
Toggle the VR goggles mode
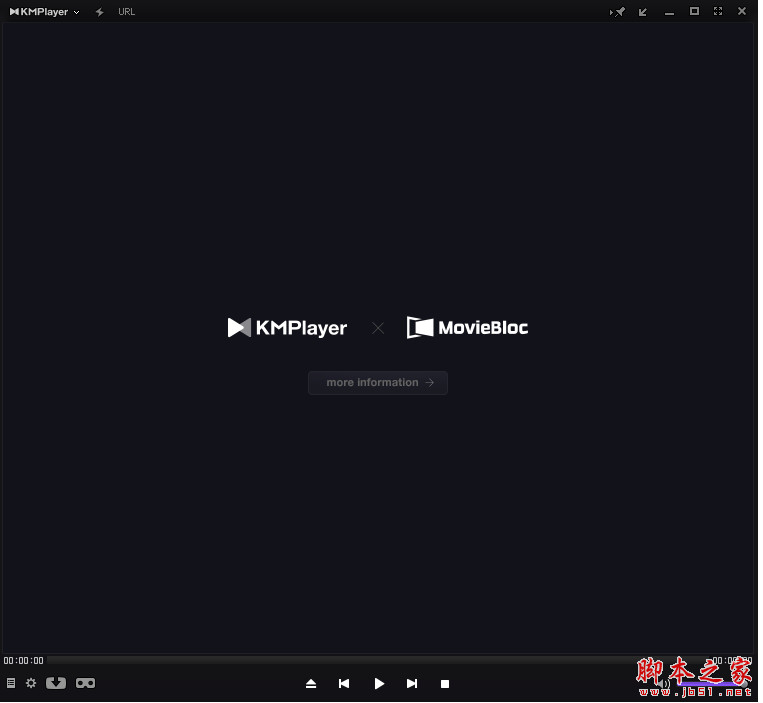pos(86,683)
